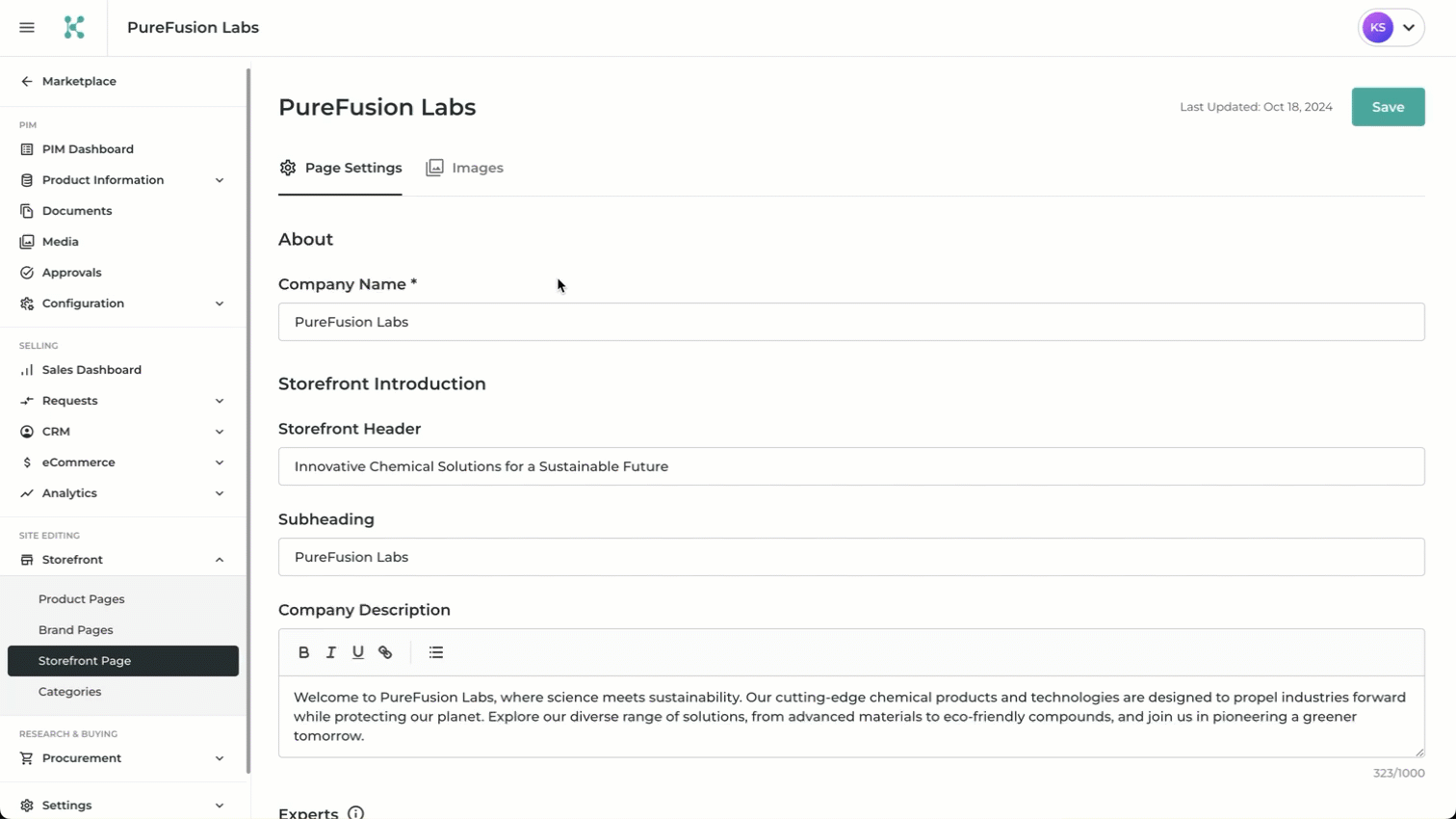Image resolution: width=1456 pixels, height=819 pixels.
Task: Click the PIM Dashboard icon
Action: 27,149
